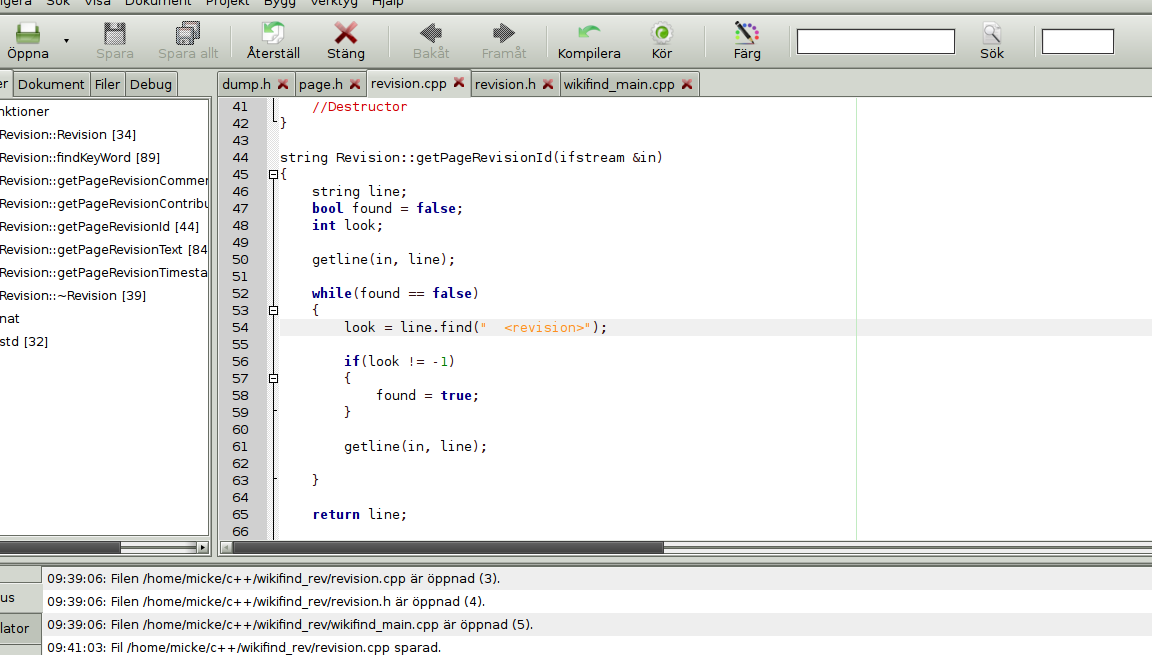This screenshot has height=655, width=1152.
Task: Close the revision.h tab
Action: (x=548, y=84)
